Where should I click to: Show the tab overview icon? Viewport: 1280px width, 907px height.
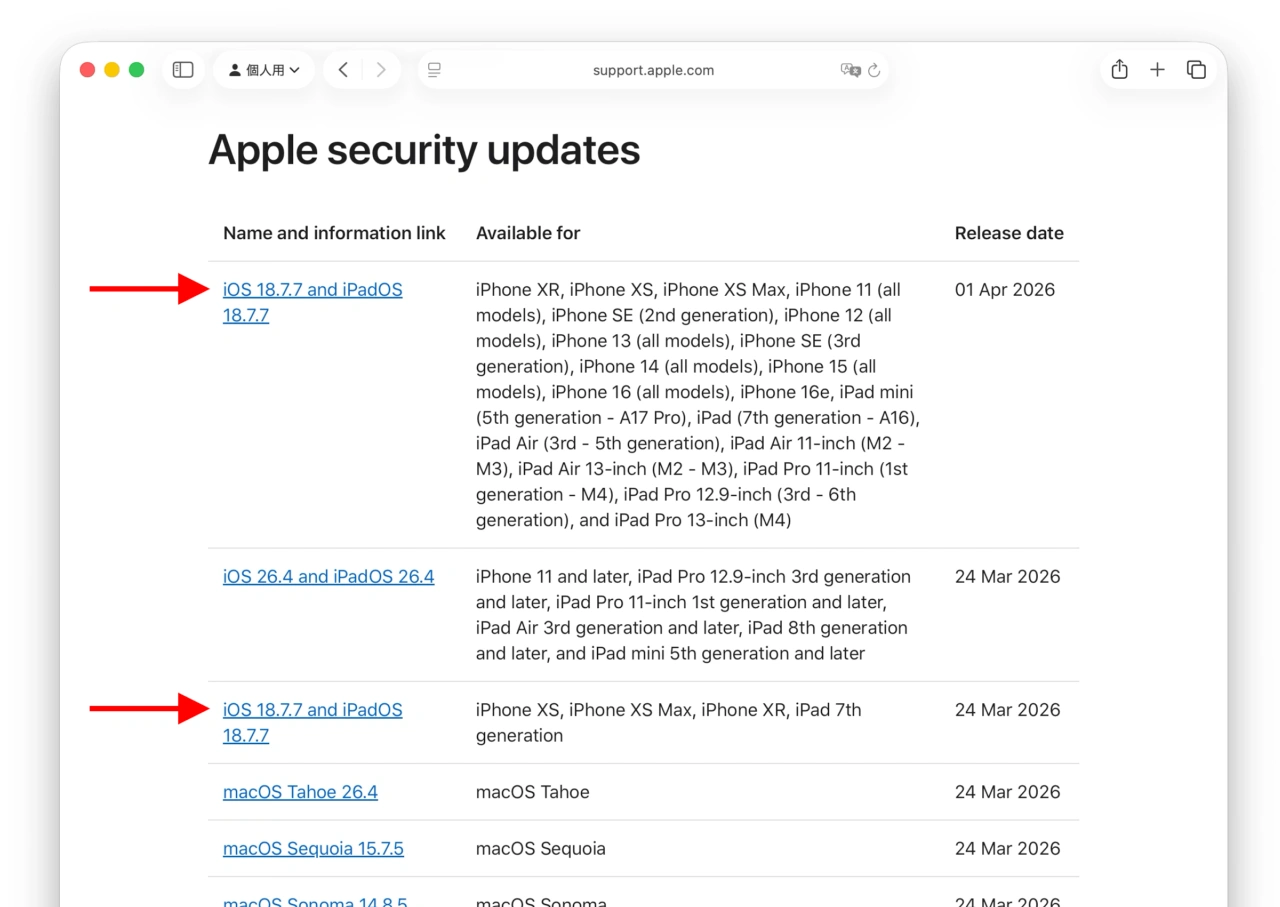(1196, 70)
